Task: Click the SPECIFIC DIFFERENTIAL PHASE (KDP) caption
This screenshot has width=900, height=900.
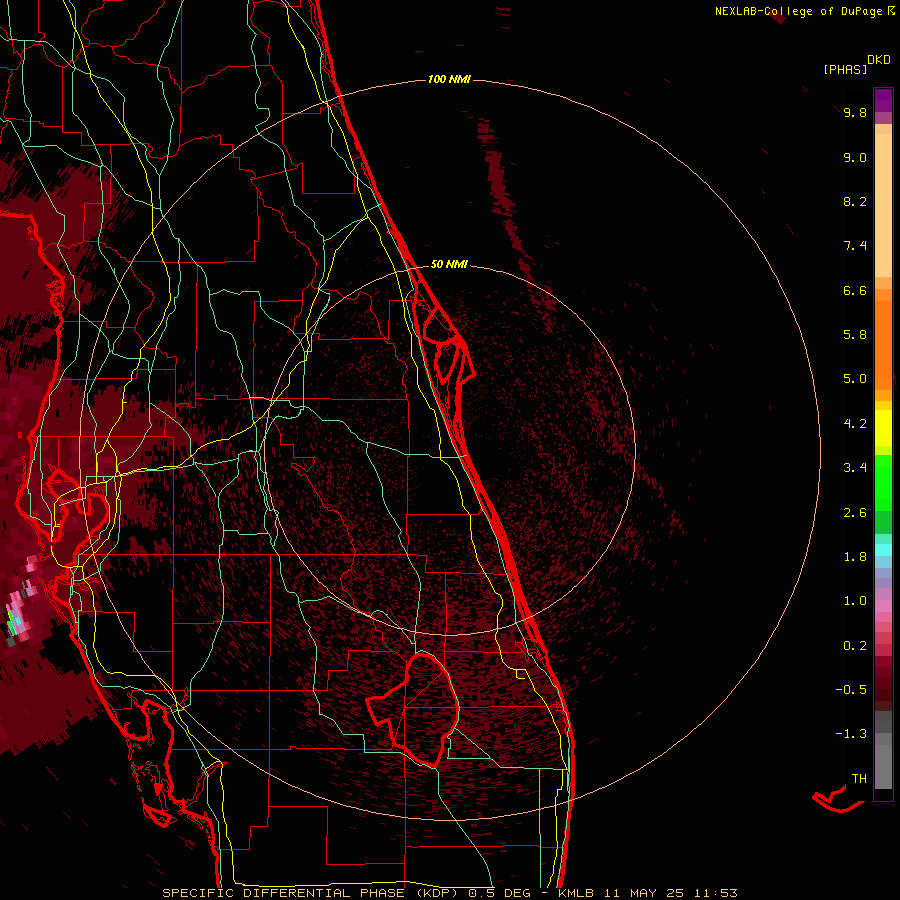Action: (313, 893)
